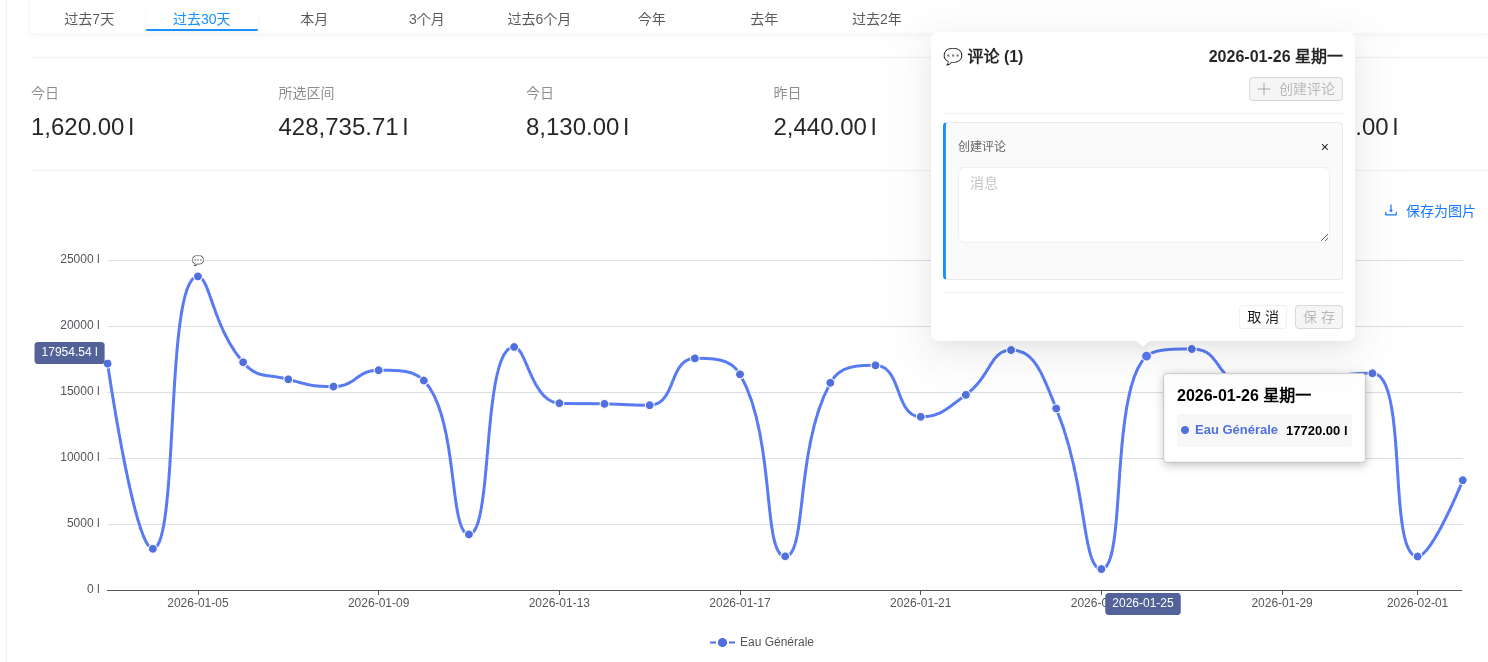Click the 保存为图片 link
Image resolution: width=1488 pixels, height=662 pixels.
point(1440,211)
